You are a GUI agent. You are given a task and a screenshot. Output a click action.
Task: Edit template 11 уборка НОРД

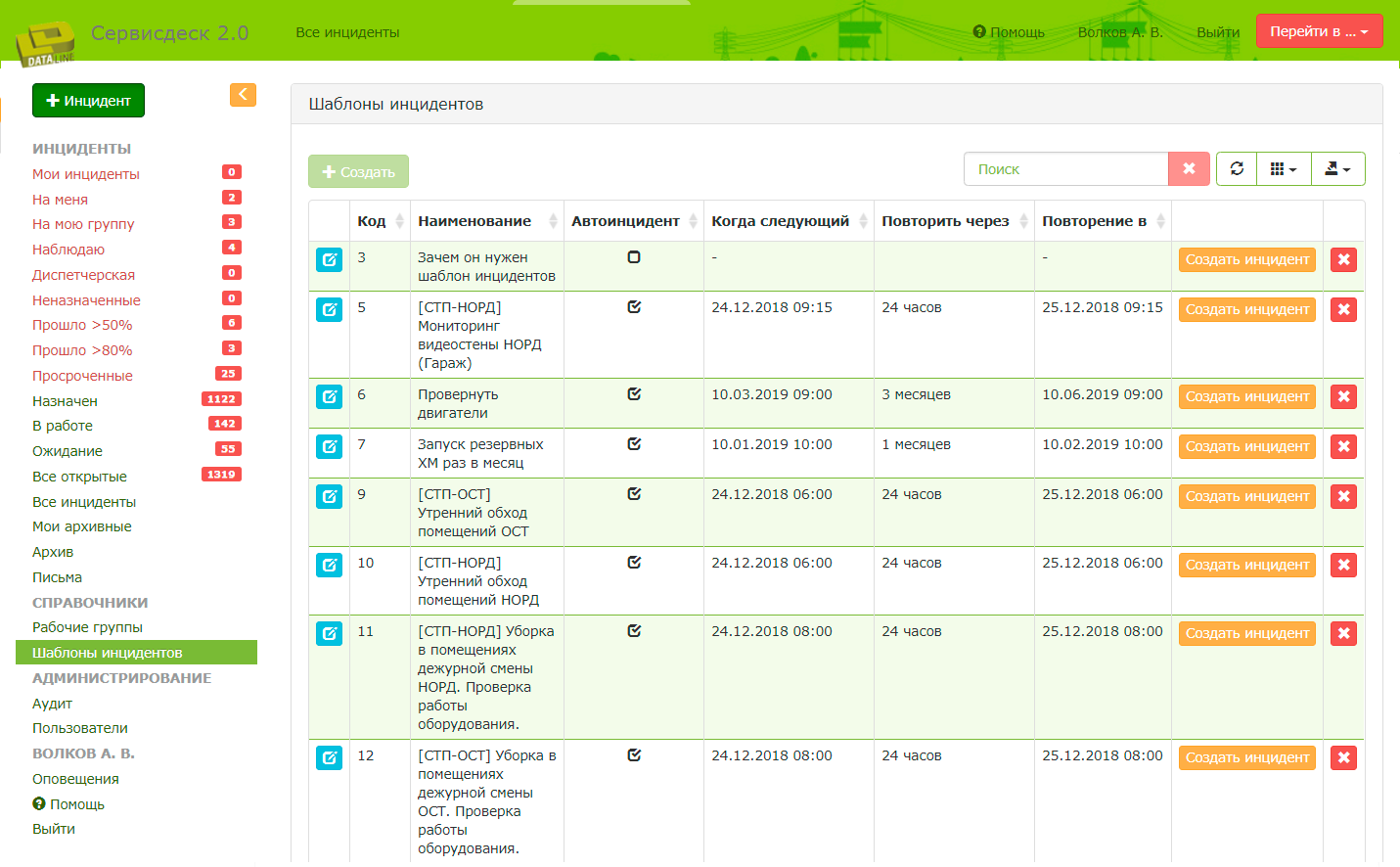[329, 633]
